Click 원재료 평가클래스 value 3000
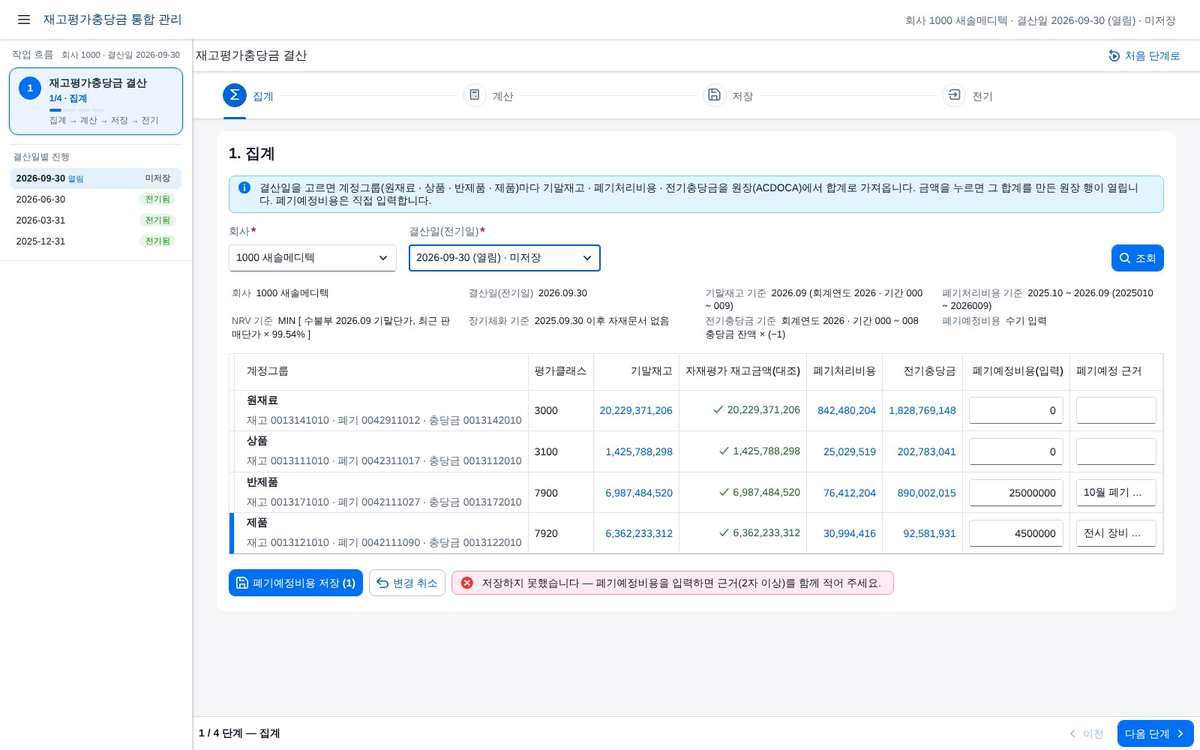This screenshot has width=1200, height=750. point(546,410)
